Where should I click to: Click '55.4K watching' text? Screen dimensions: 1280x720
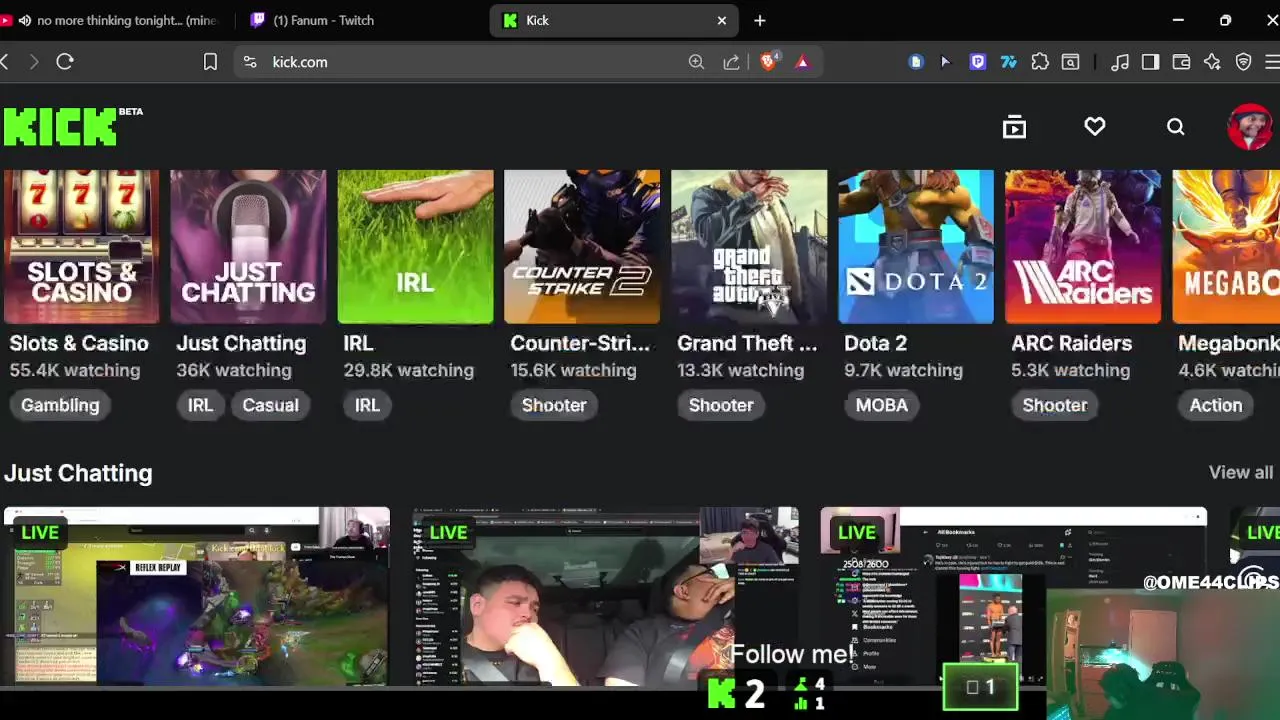pos(75,370)
